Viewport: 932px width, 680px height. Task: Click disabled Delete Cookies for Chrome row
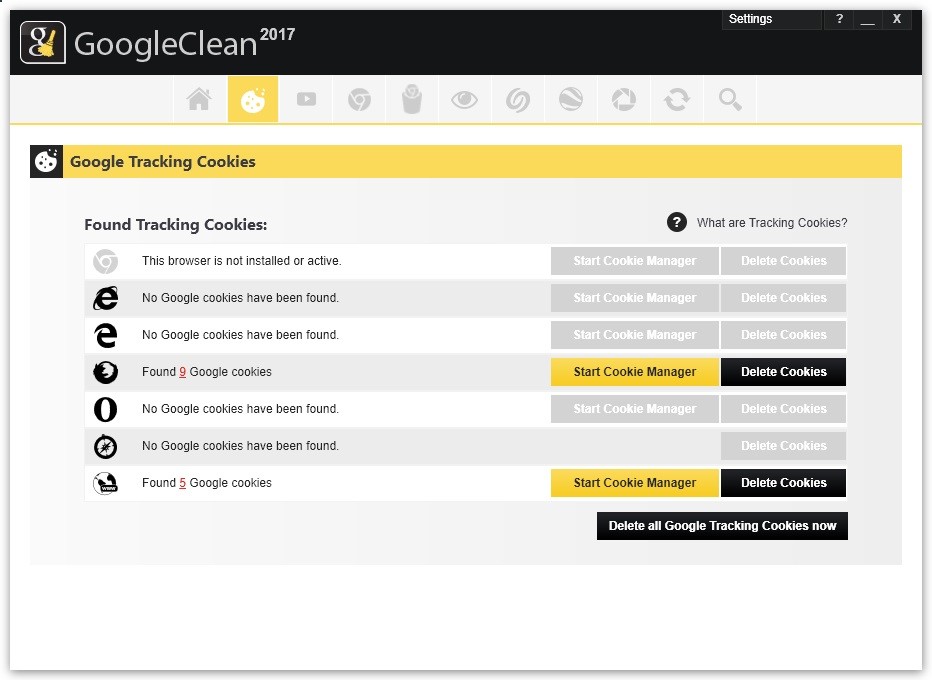coord(783,261)
